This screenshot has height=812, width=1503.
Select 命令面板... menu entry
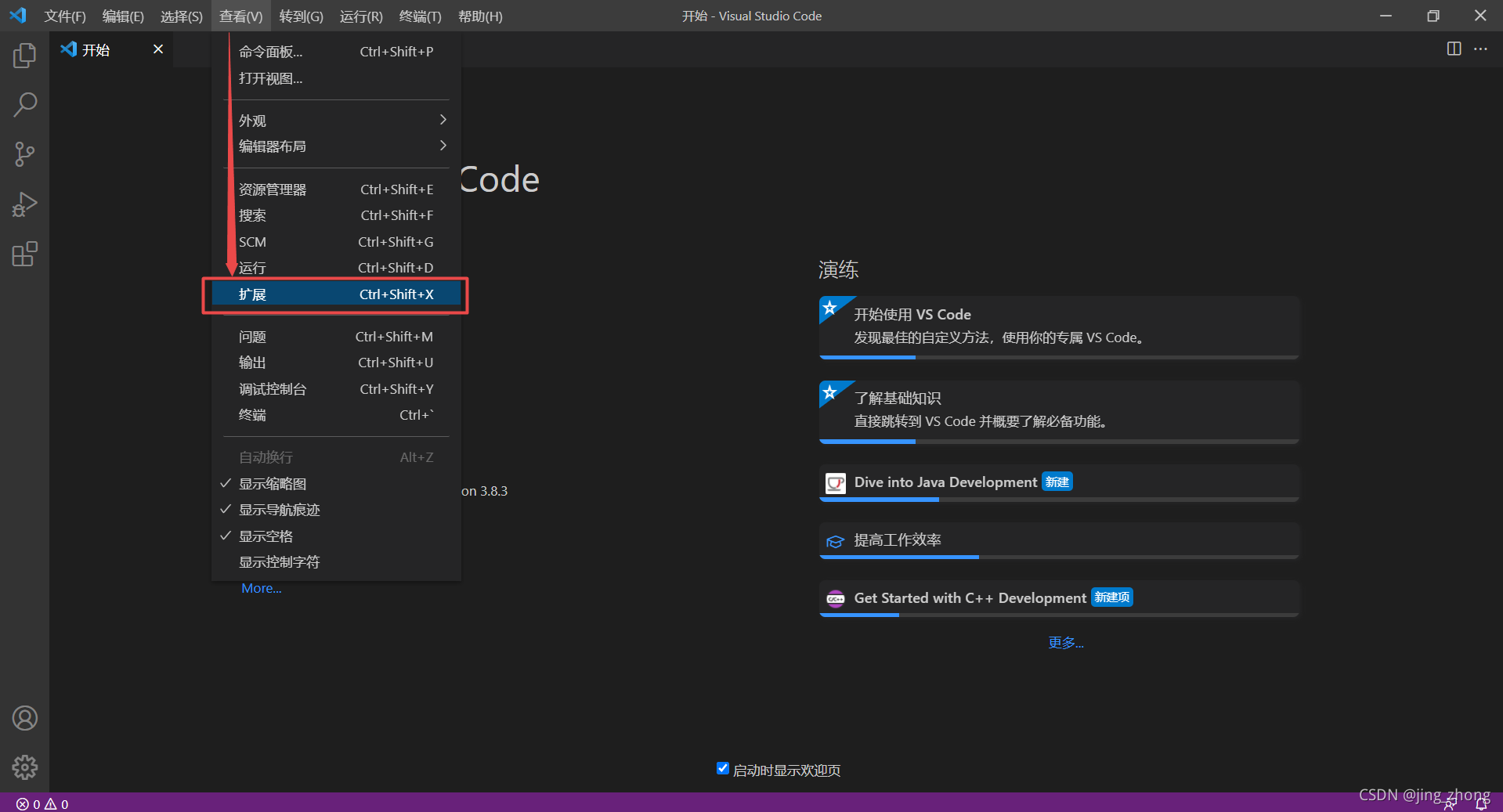336,52
